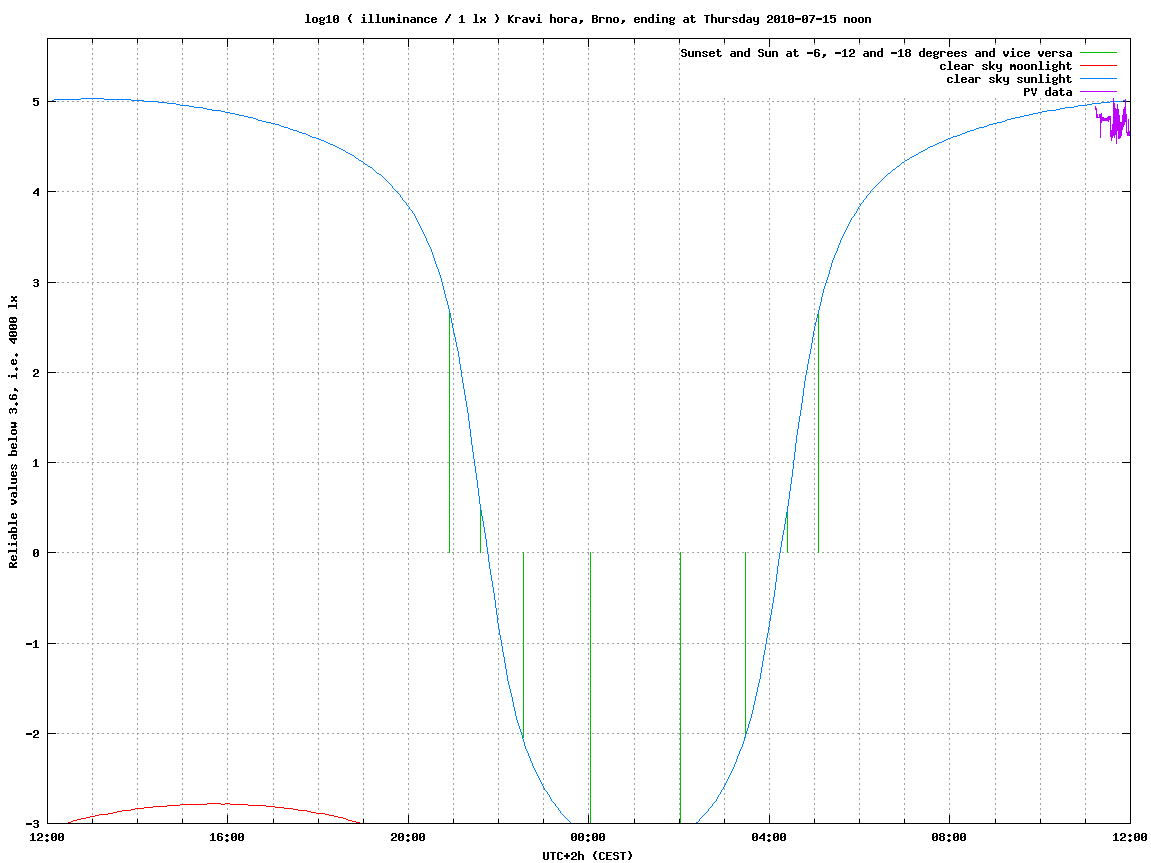Image resolution: width=1151 pixels, height=863 pixels.
Task: Click the x-axis label '20:00'
Action: coord(408,837)
